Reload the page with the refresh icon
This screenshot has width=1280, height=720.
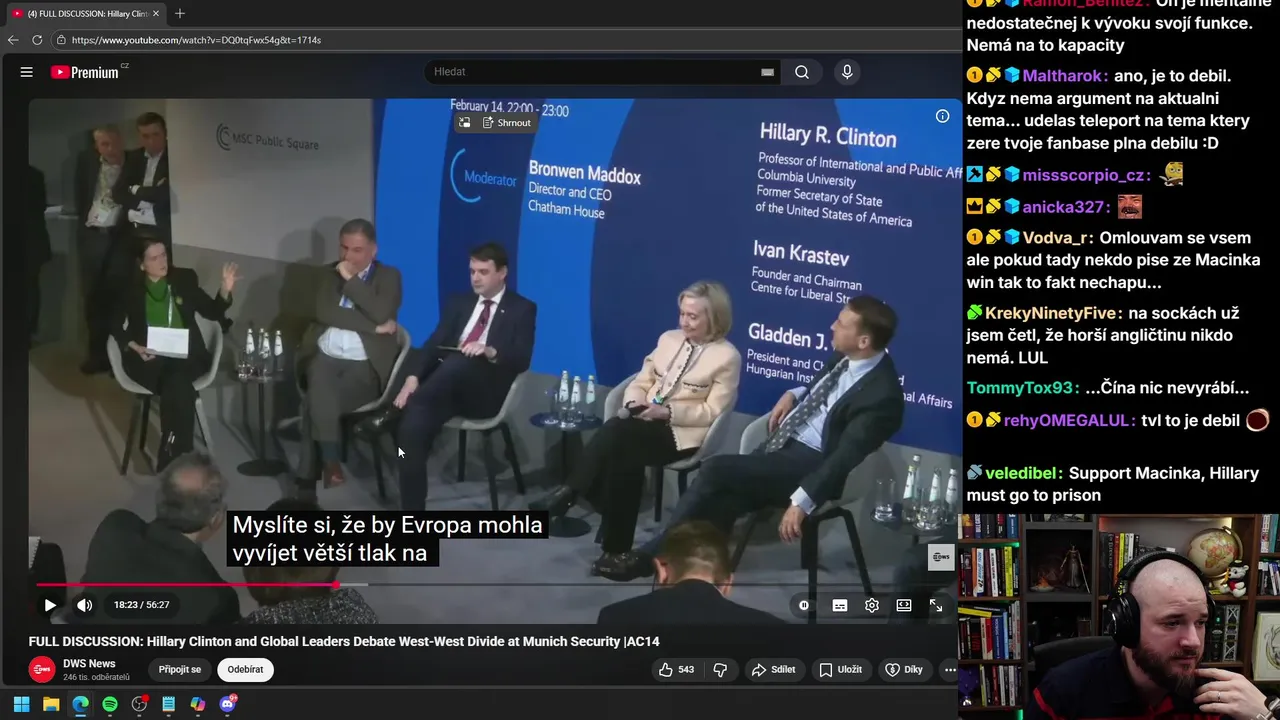pyautogui.click(x=37, y=40)
